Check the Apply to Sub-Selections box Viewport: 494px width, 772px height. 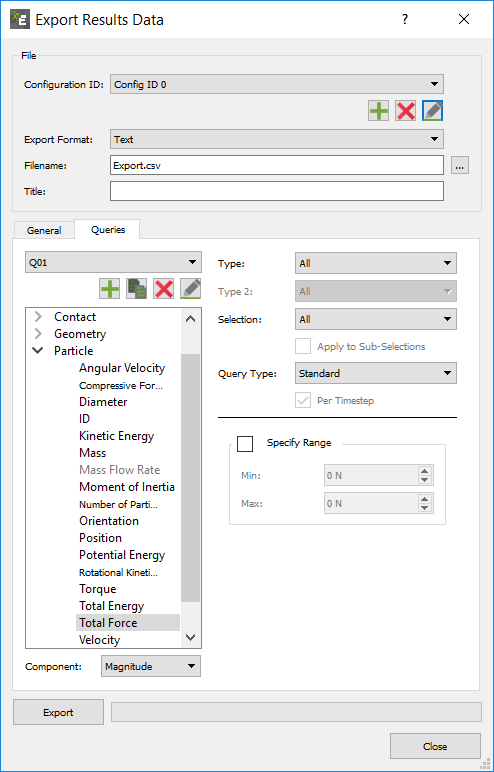303,346
